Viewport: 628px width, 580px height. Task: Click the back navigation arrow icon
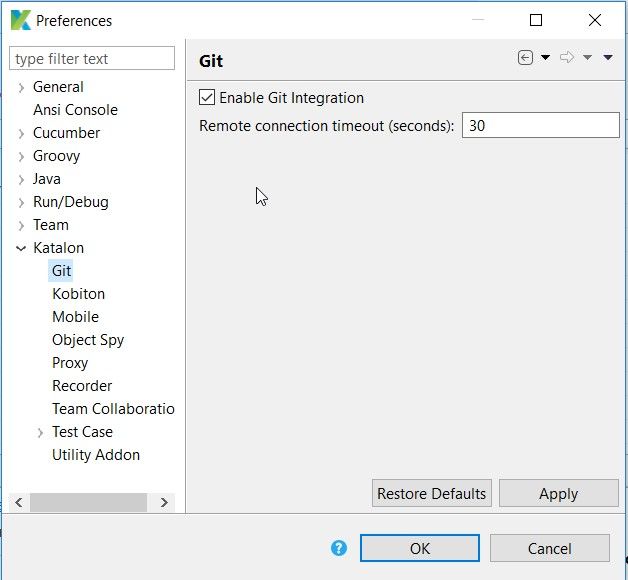coord(525,58)
